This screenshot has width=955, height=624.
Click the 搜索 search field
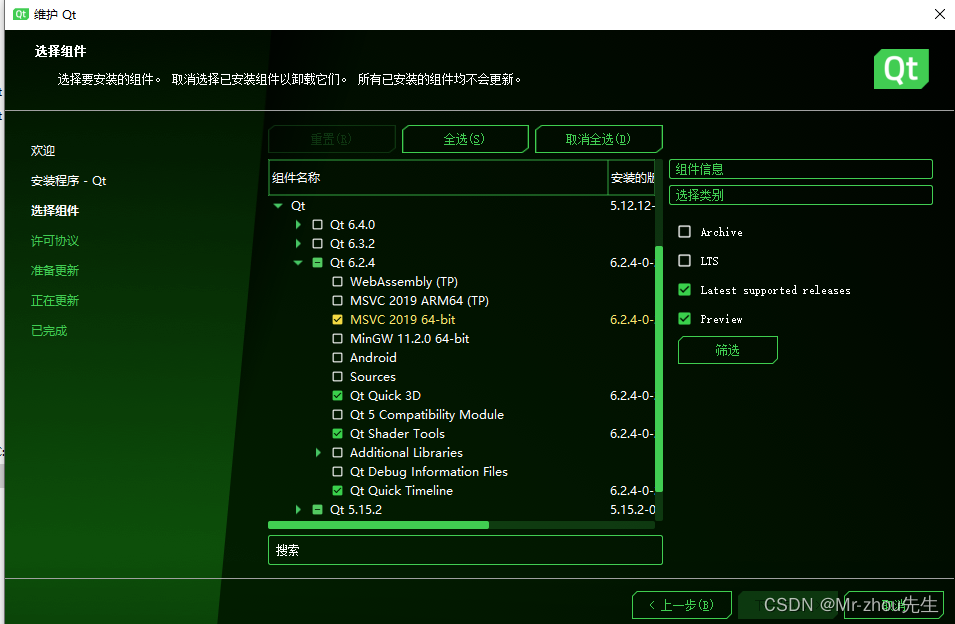pyautogui.click(x=464, y=550)
